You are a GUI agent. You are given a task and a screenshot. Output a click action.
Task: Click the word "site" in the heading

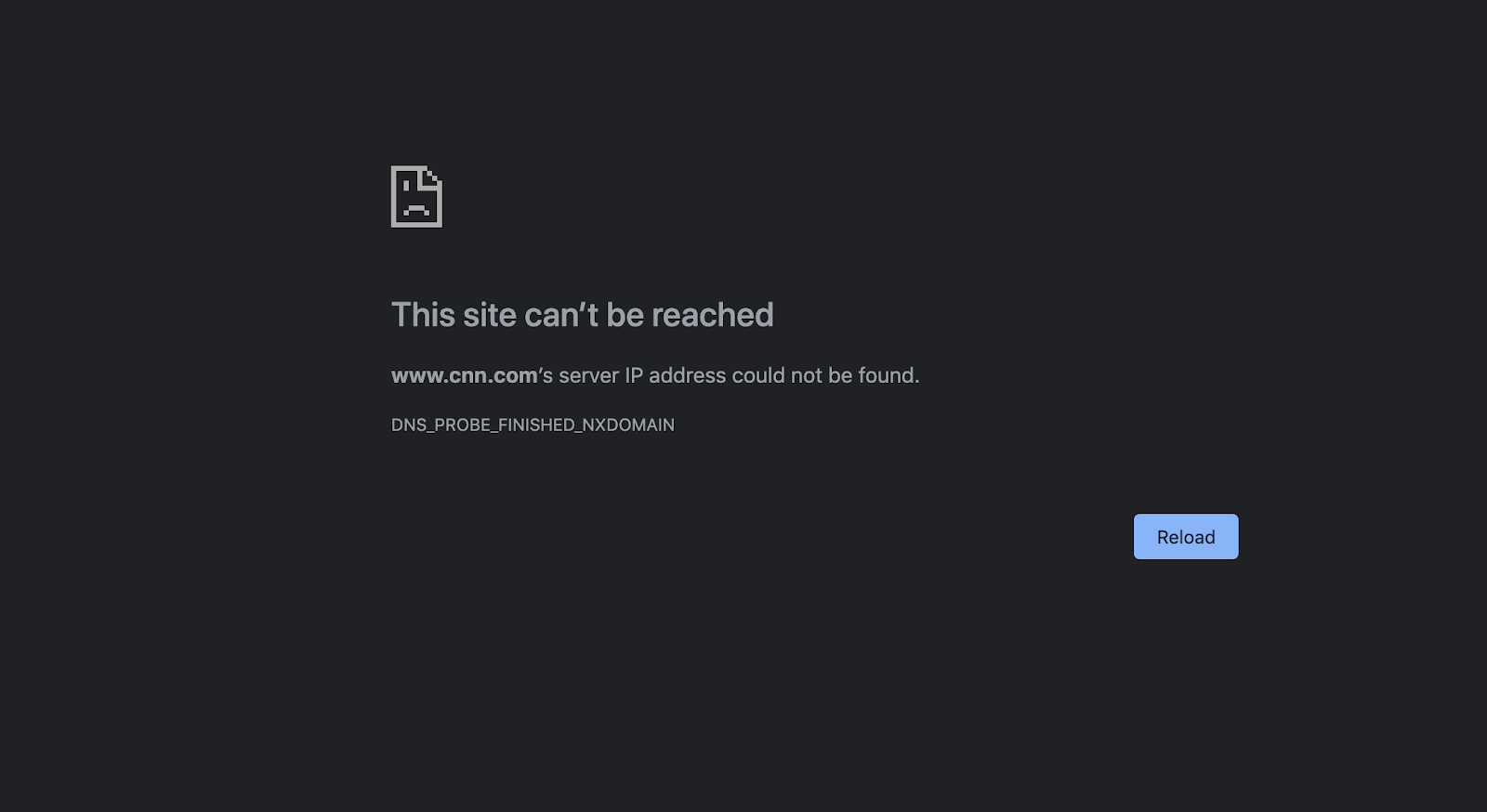click(489, 315)
